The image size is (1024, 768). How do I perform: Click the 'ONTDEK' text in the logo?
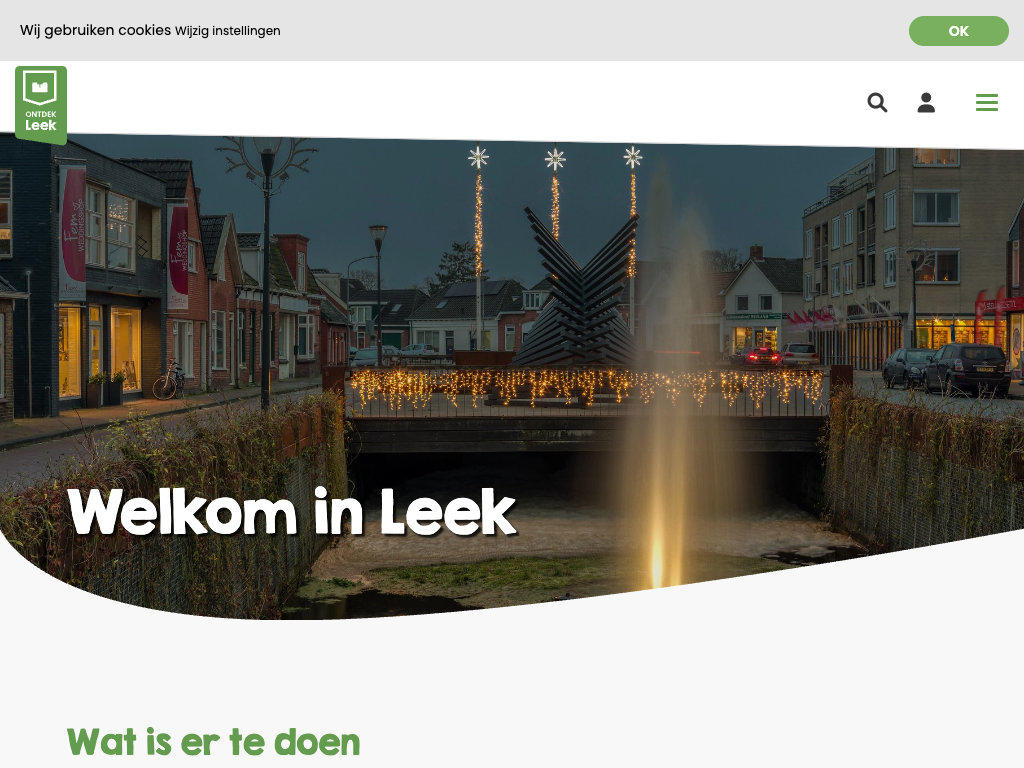point(40,114)
